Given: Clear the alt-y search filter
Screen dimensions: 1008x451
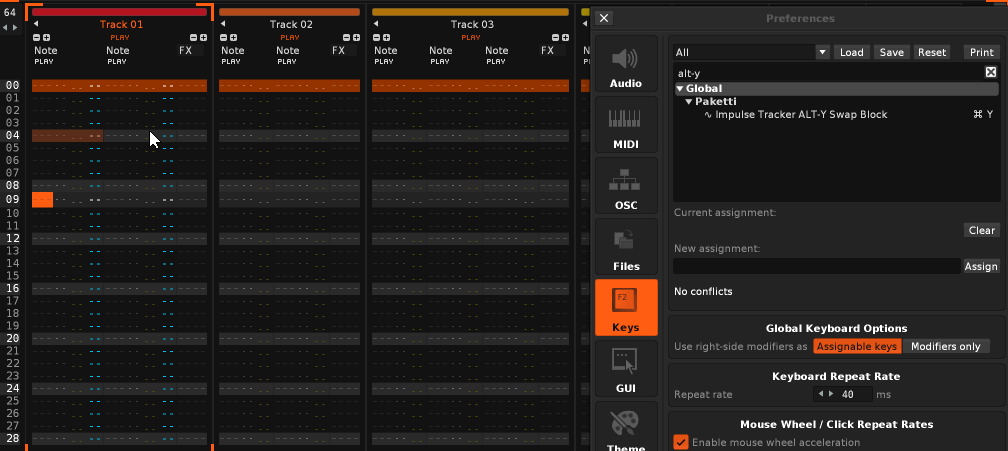Looking at the screenshot, I should (x=990, y=72).
